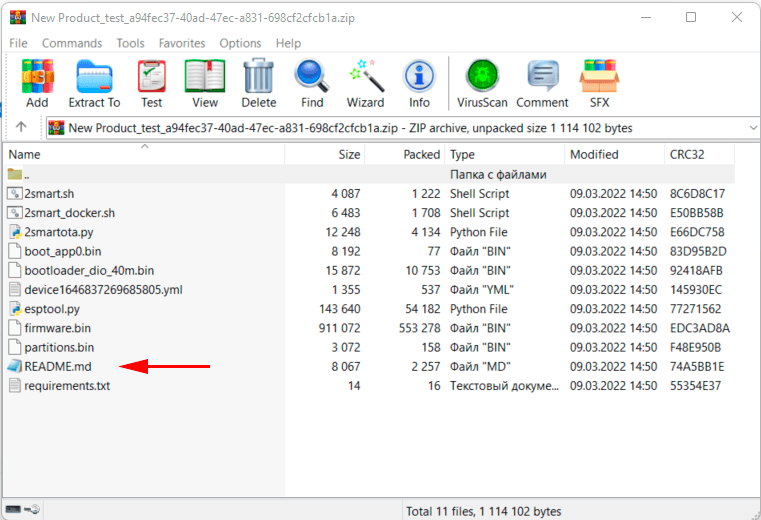Open the Commands menu

tap(72, 43)
